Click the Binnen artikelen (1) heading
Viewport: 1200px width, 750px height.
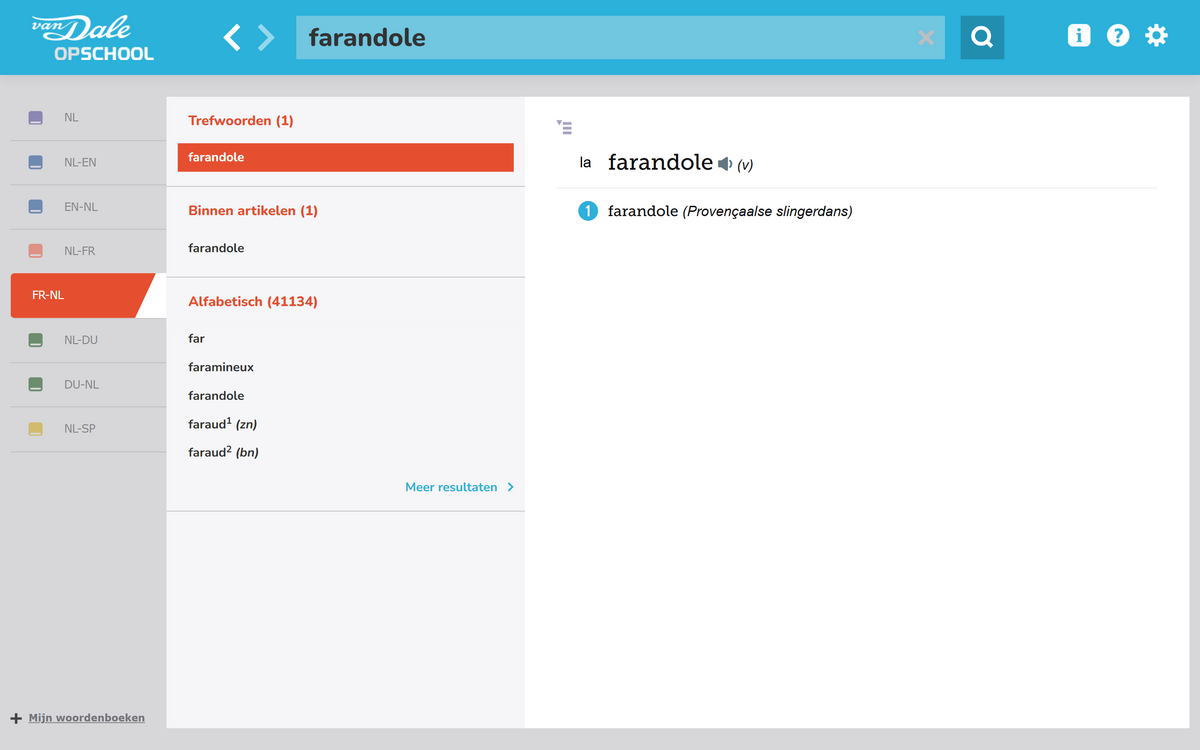253,211
